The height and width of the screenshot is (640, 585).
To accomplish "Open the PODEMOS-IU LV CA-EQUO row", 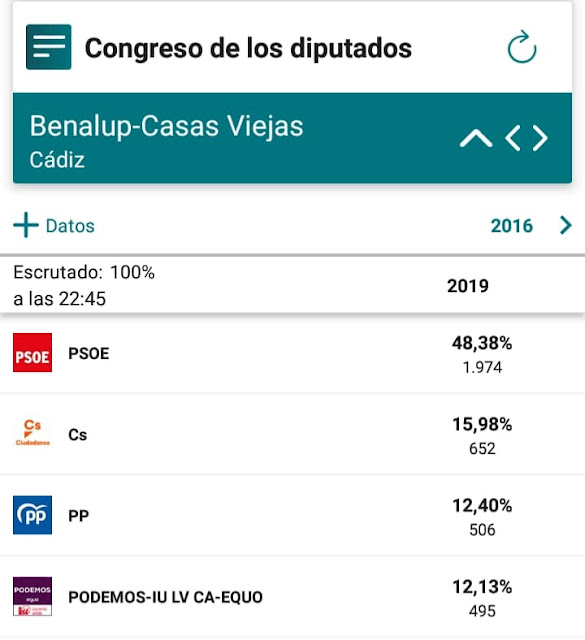I will click(292, 597).
